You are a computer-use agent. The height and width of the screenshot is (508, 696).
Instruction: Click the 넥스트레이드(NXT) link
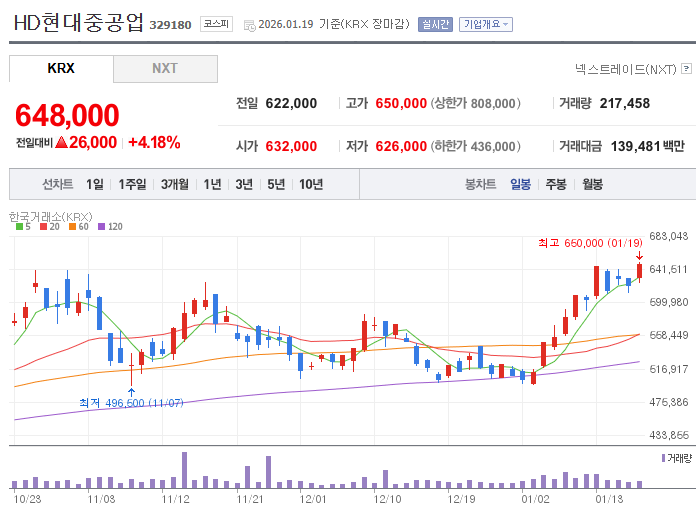point(625,69)
